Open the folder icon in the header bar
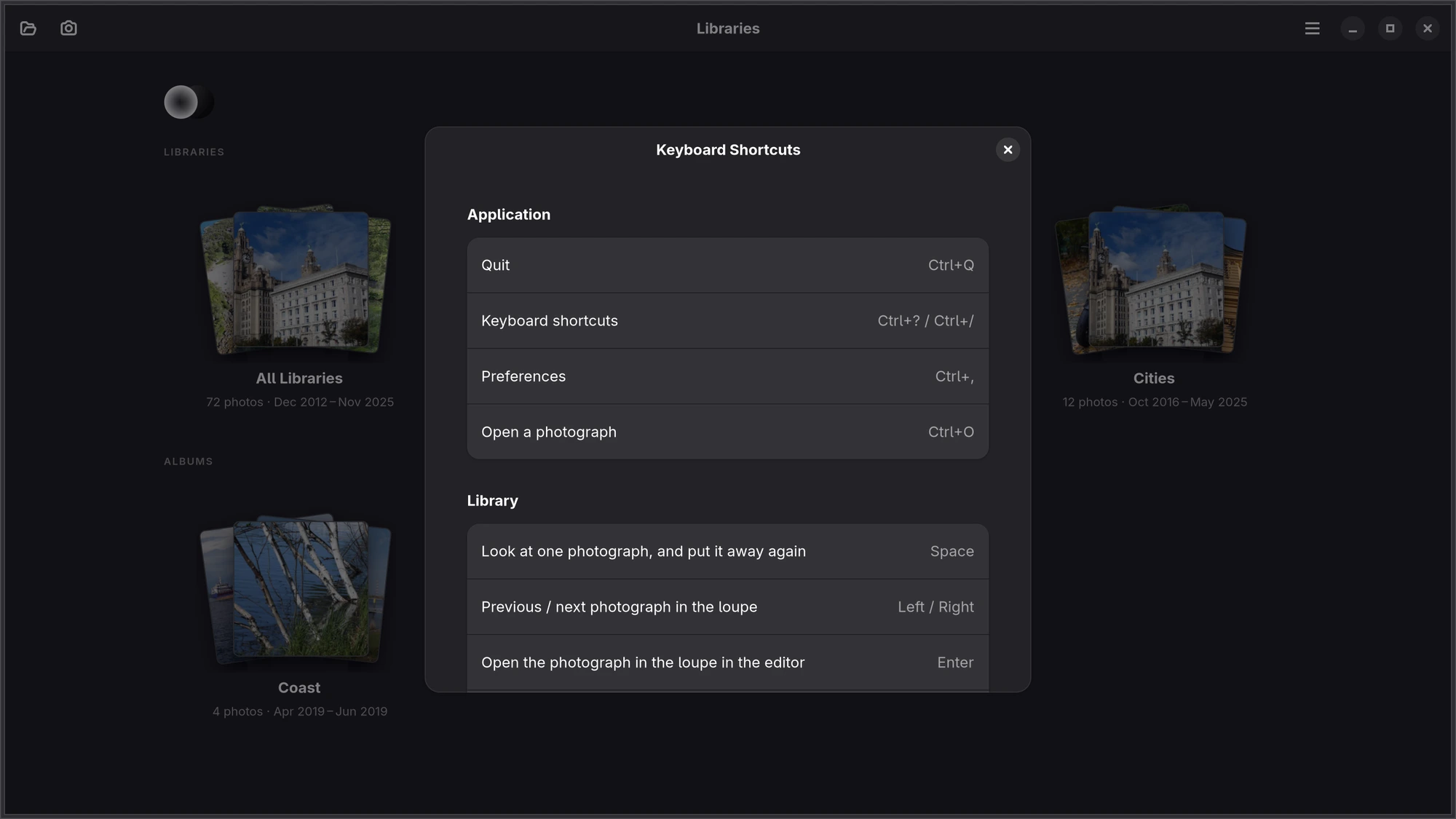This screenshot has height=819, width=1456. (28, 28)
